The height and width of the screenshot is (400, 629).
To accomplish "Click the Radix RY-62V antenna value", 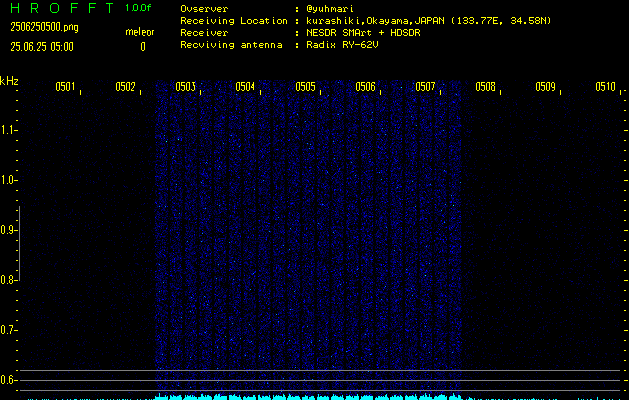I will 342,45.
